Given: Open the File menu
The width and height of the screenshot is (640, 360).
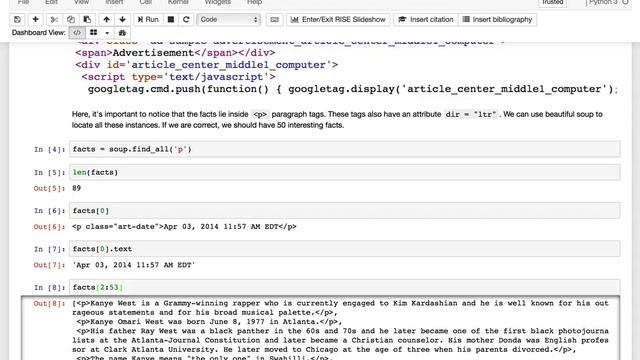Looking at the screenshot, I should pyautogui.click(x=23, y=2).
